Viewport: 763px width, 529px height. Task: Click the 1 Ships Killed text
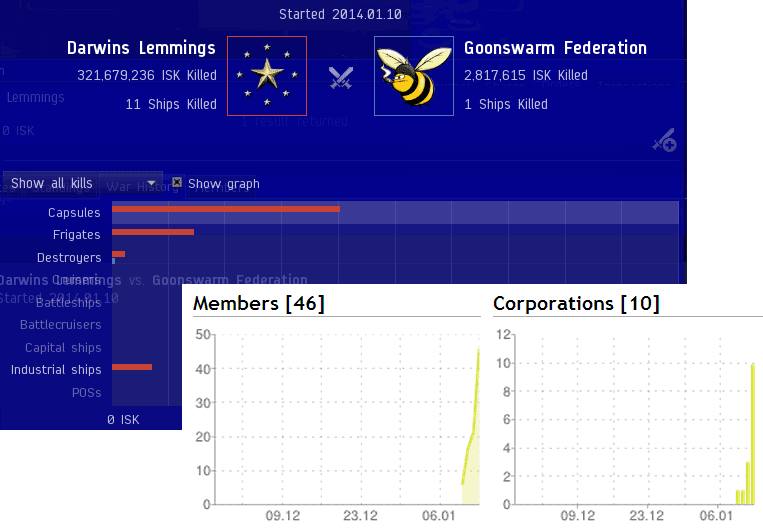click(x=506, y=104)
